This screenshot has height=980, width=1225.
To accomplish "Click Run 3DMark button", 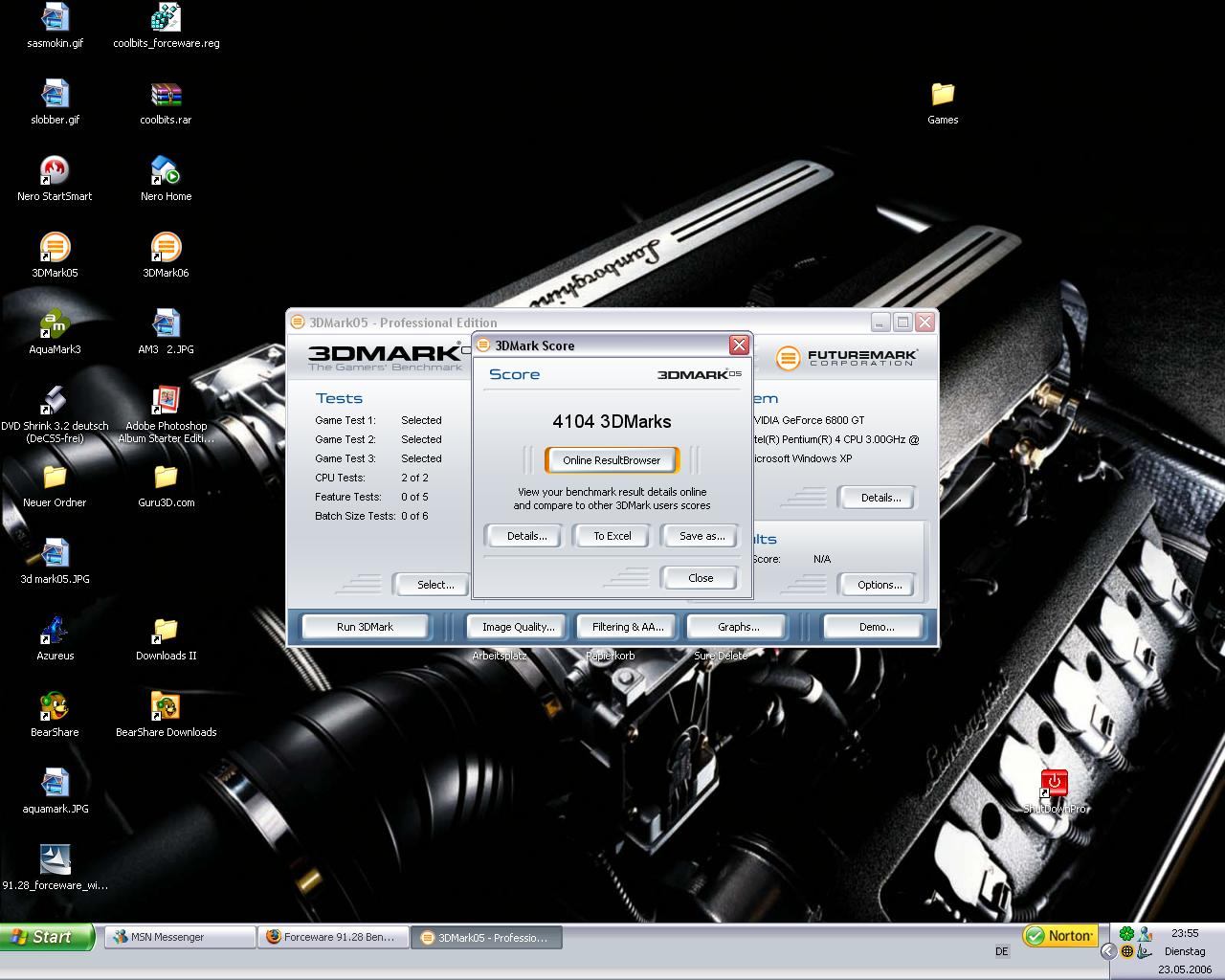I will coord(365,627).
